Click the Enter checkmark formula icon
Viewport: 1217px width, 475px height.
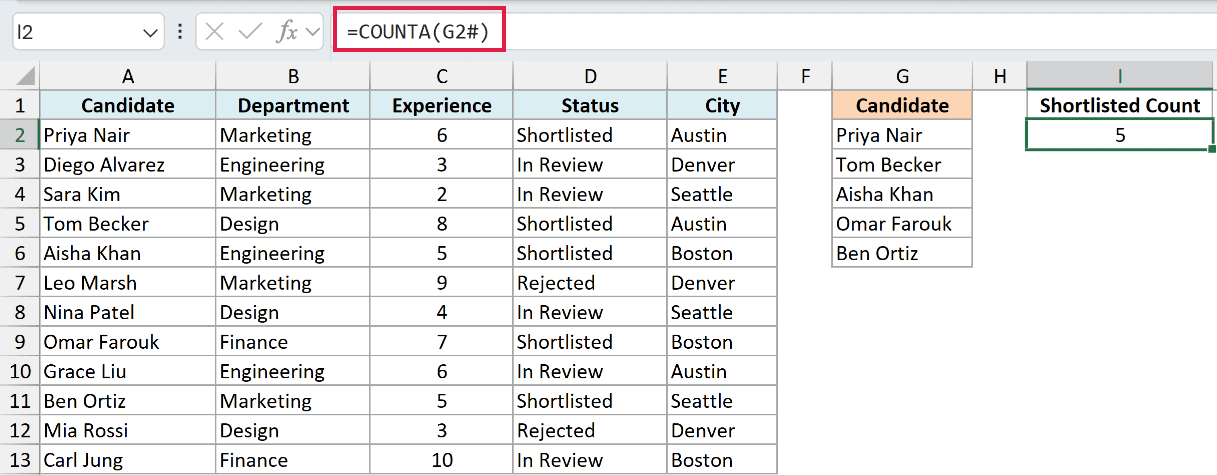(x=250, y=31)
